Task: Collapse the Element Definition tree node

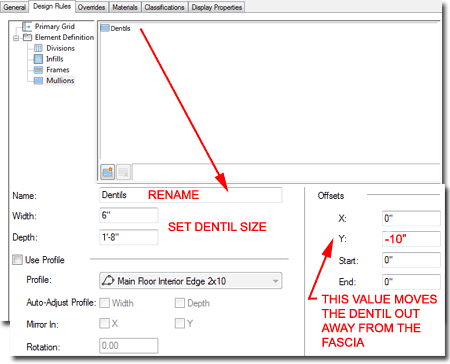Action: [x=16, y=38]
